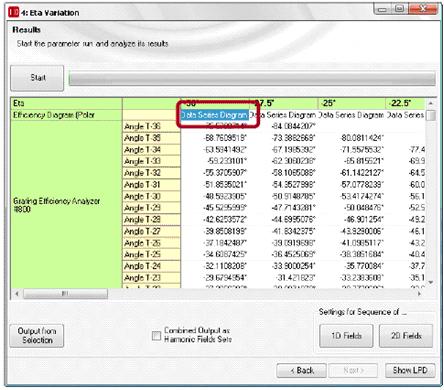Close the Eta Variation window
The width and height of the screenshot is (444, 390).
423,9
